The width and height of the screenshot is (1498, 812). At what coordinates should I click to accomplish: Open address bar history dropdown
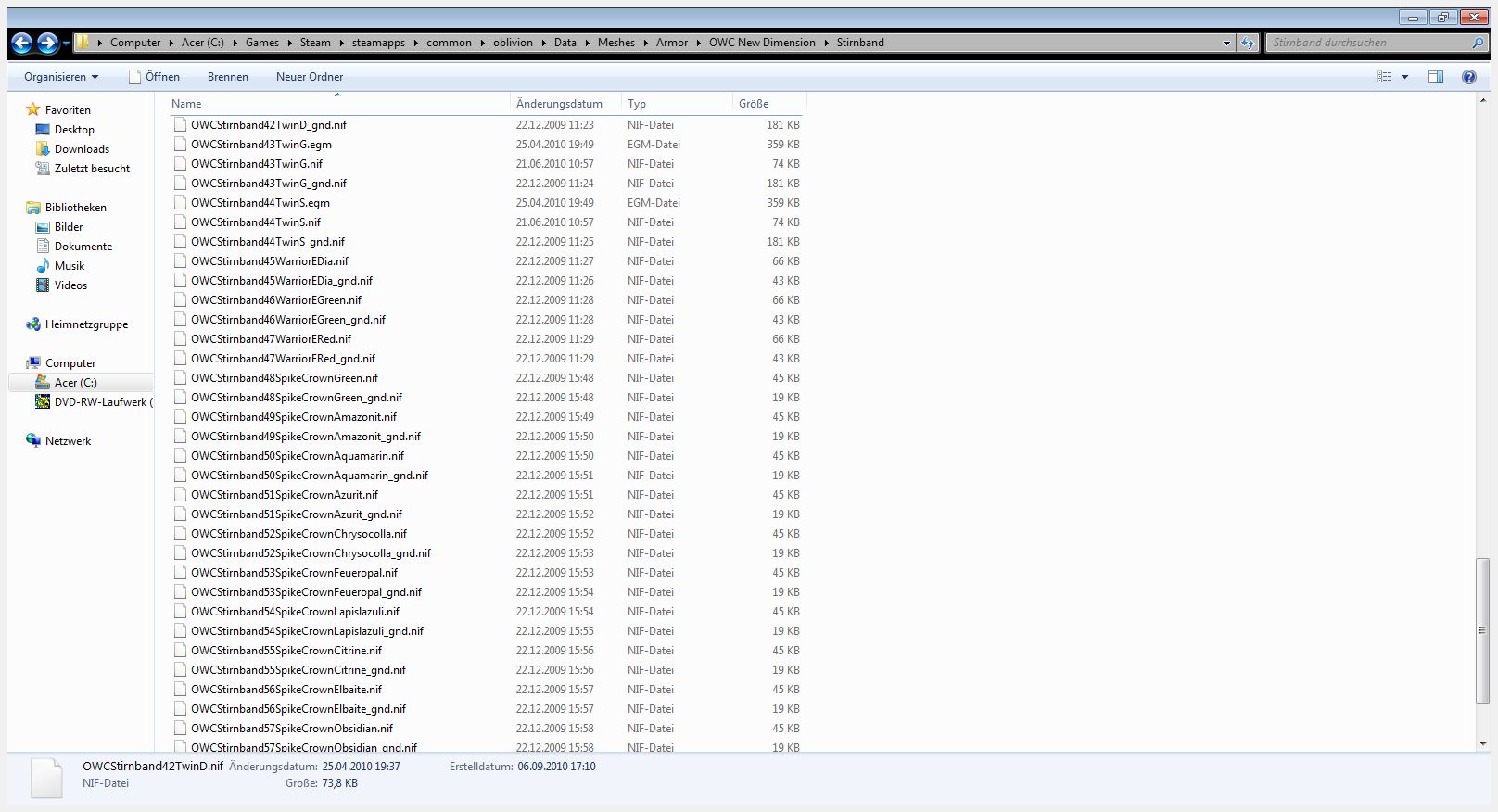[1226, 43]
